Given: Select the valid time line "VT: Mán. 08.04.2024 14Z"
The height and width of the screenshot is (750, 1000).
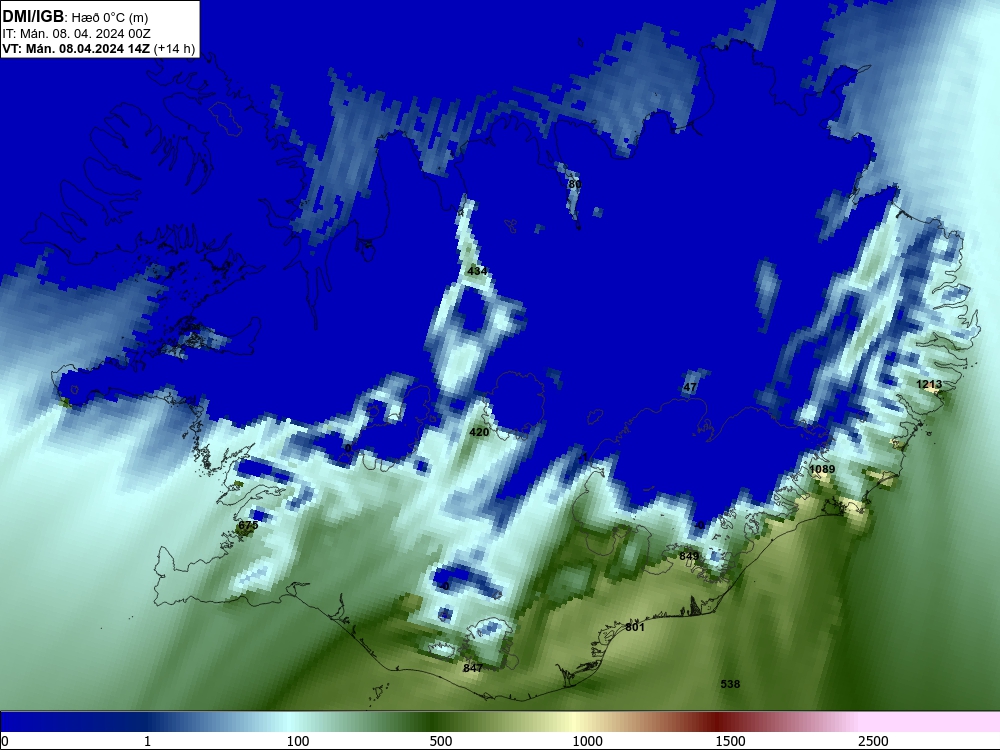Looking at the screenshot, I should pos(77,49).
